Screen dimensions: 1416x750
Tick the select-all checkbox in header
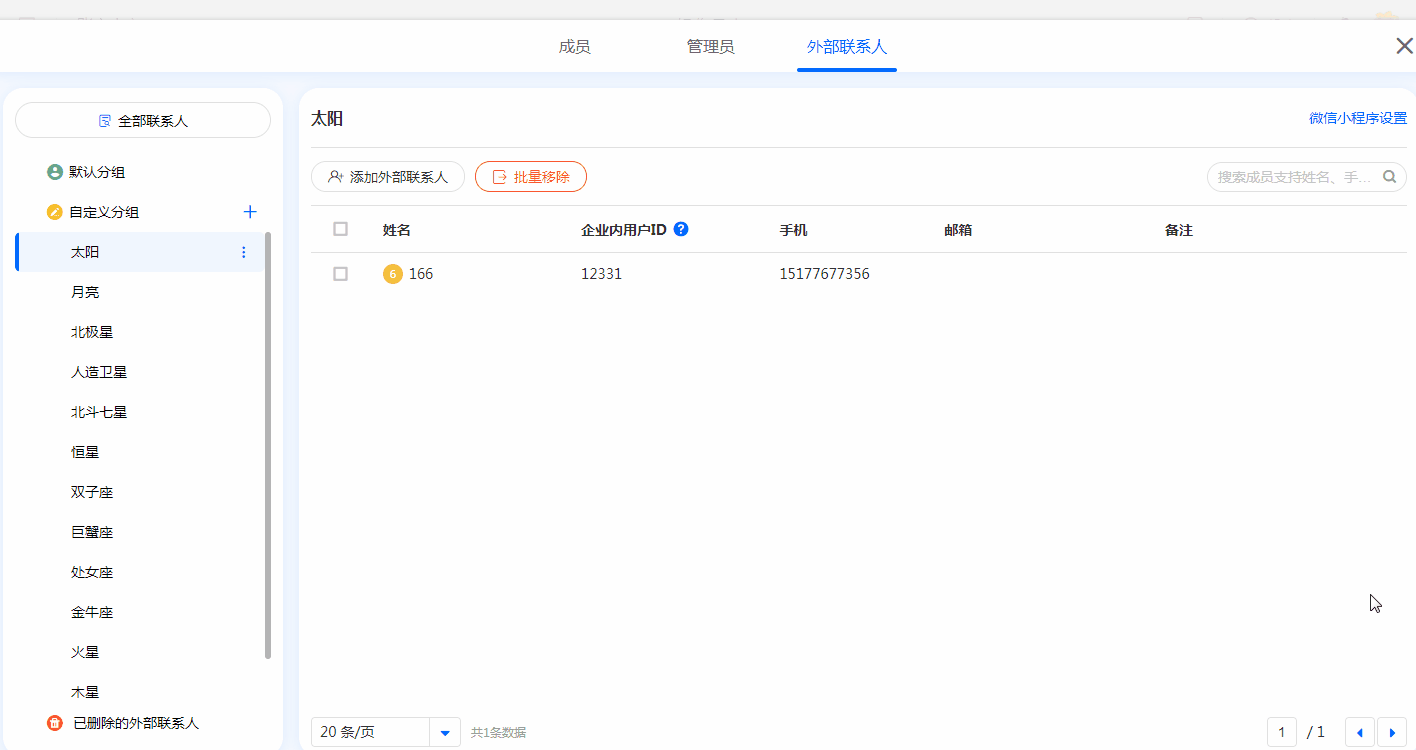pos(340,229)
